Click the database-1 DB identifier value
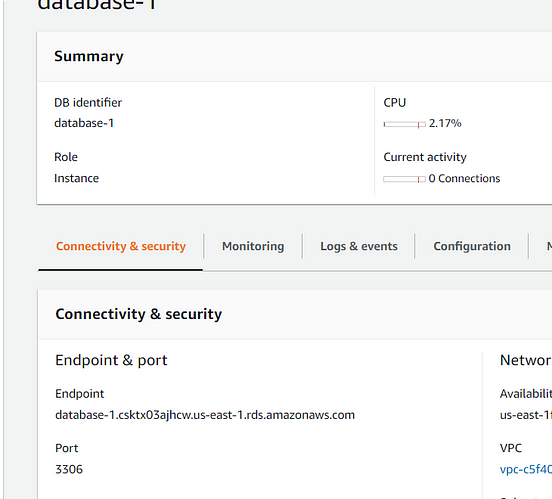The image size is (552, 499). pyautogui.click(x=84, y=123)
